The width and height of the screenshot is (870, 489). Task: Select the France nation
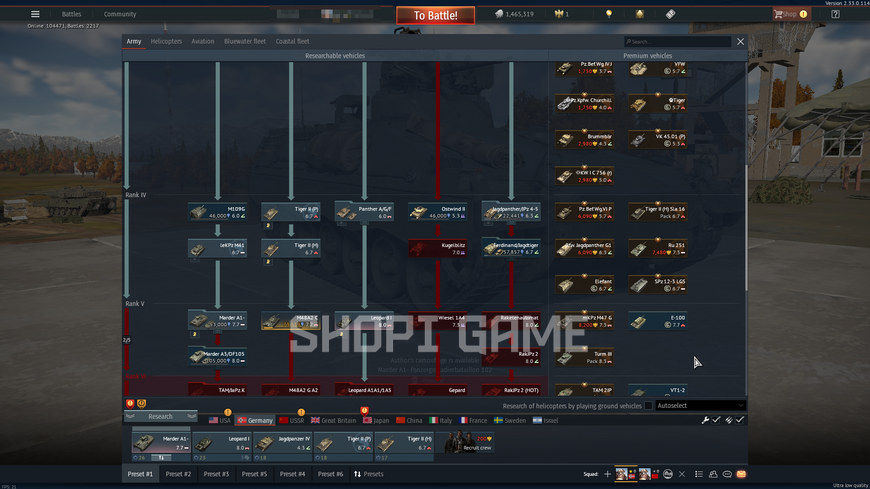coord(473,420)
